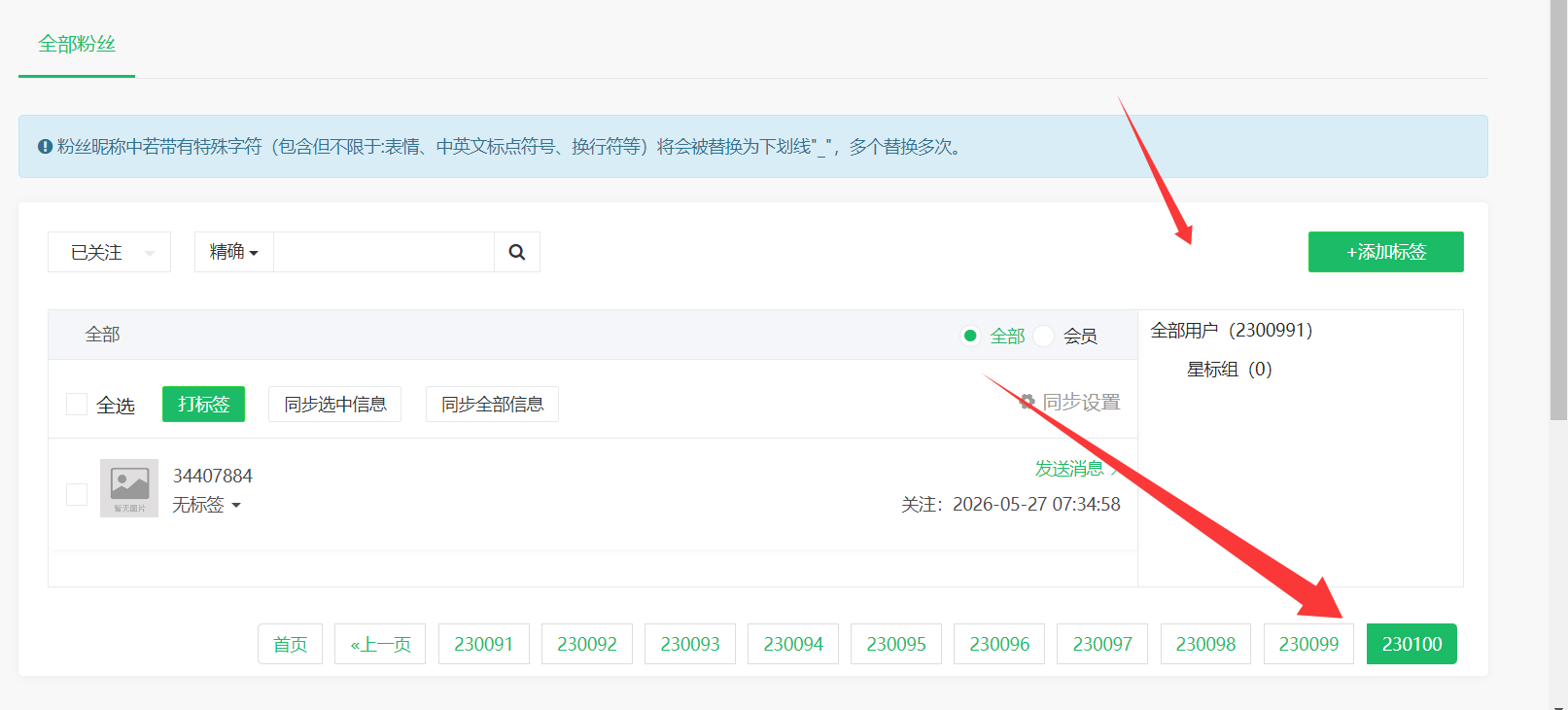Image resolution: width=1568 pixels, height=710 pixels.
Task: Open page 230095
Action: [896, 644]
